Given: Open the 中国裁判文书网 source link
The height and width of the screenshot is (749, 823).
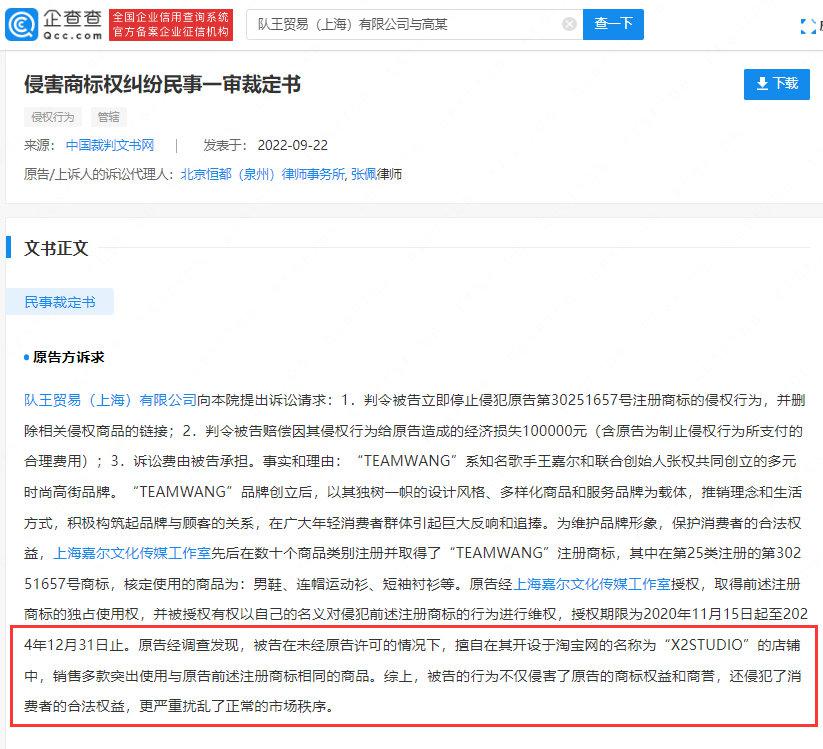Looking at the screenshot, I should tap(110, 145).
